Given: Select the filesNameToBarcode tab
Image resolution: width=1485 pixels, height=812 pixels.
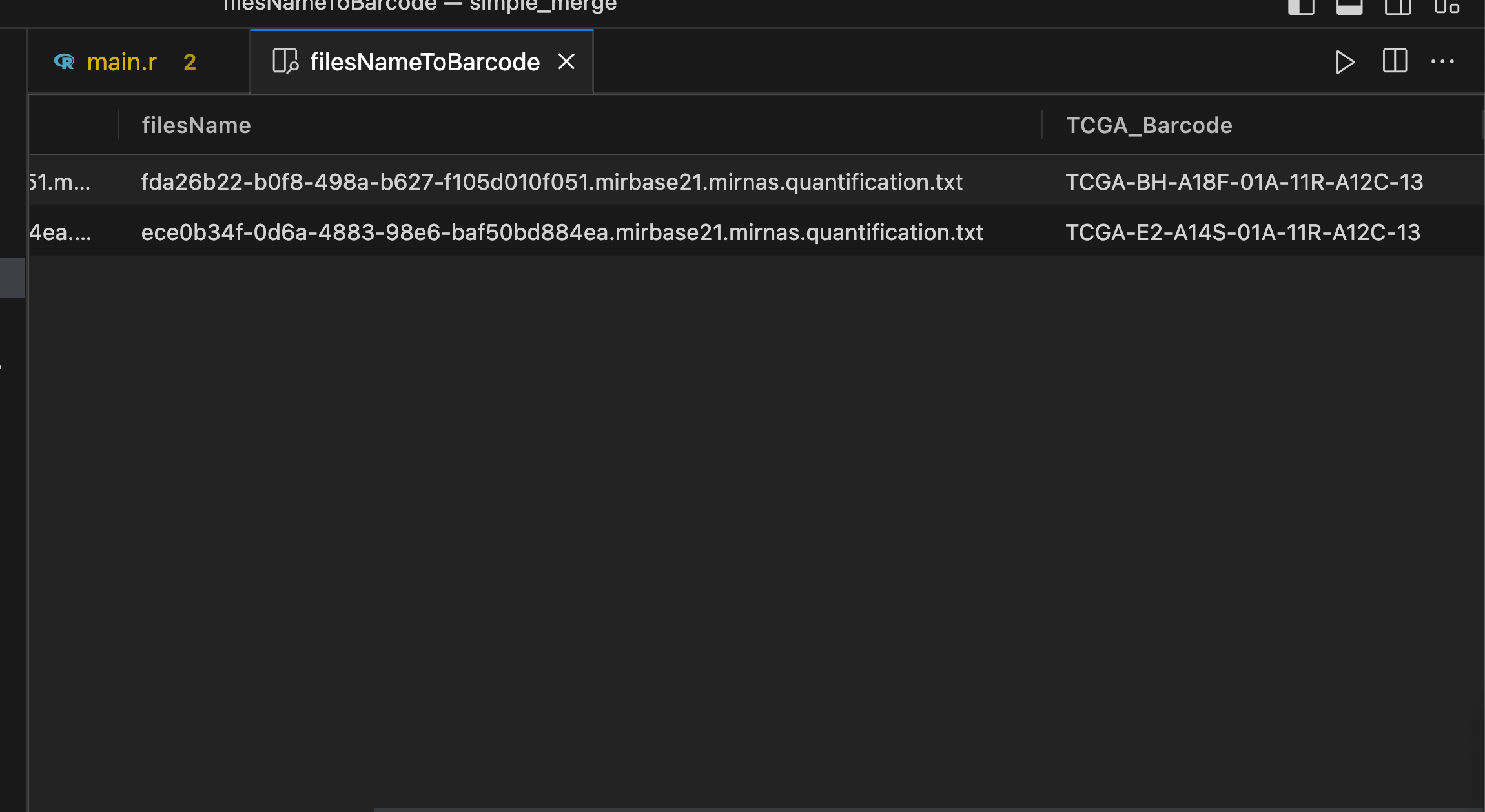Looking at the screenshot, I should point(424,62).
